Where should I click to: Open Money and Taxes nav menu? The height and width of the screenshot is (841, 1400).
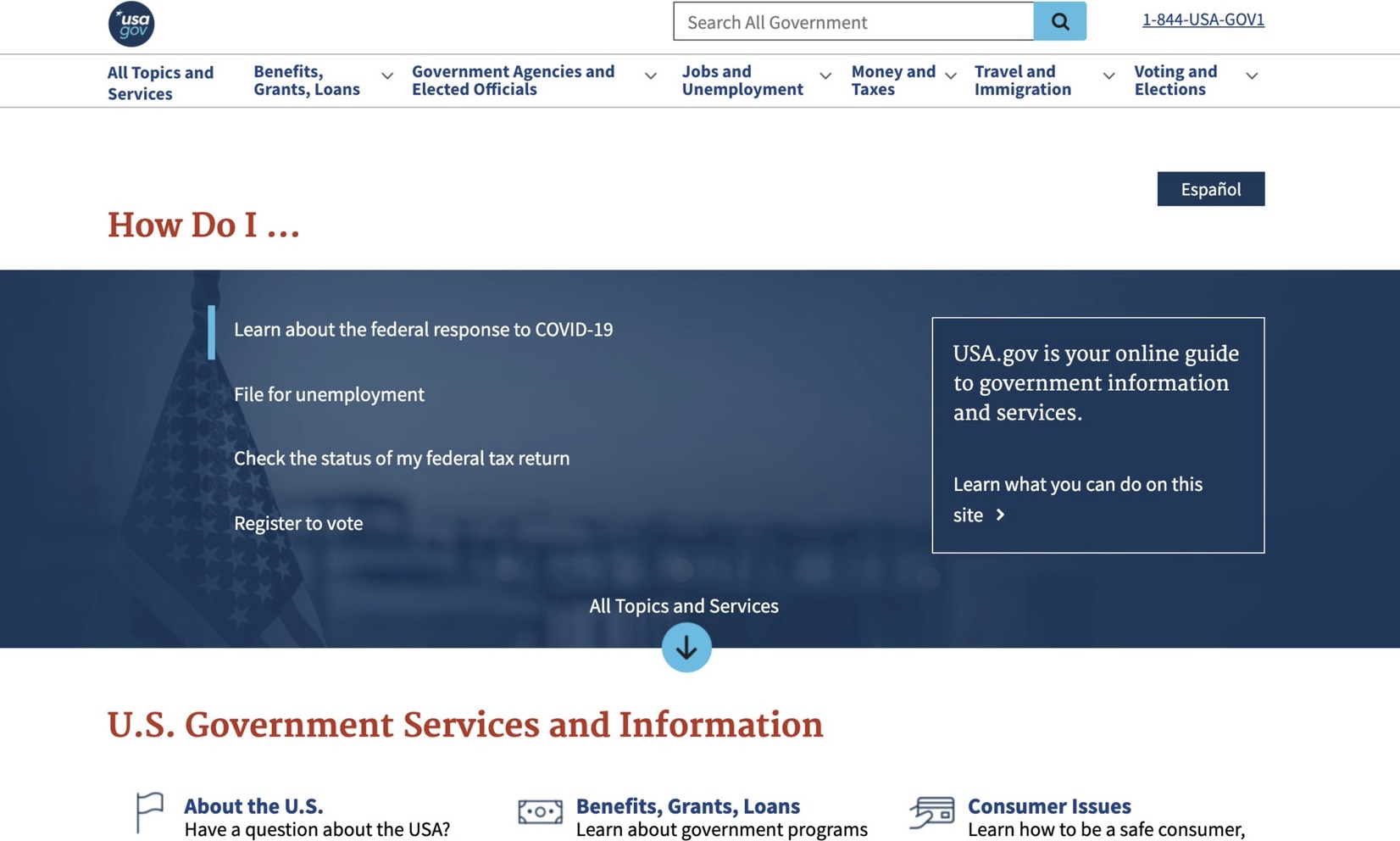click(x=893, y=81)
